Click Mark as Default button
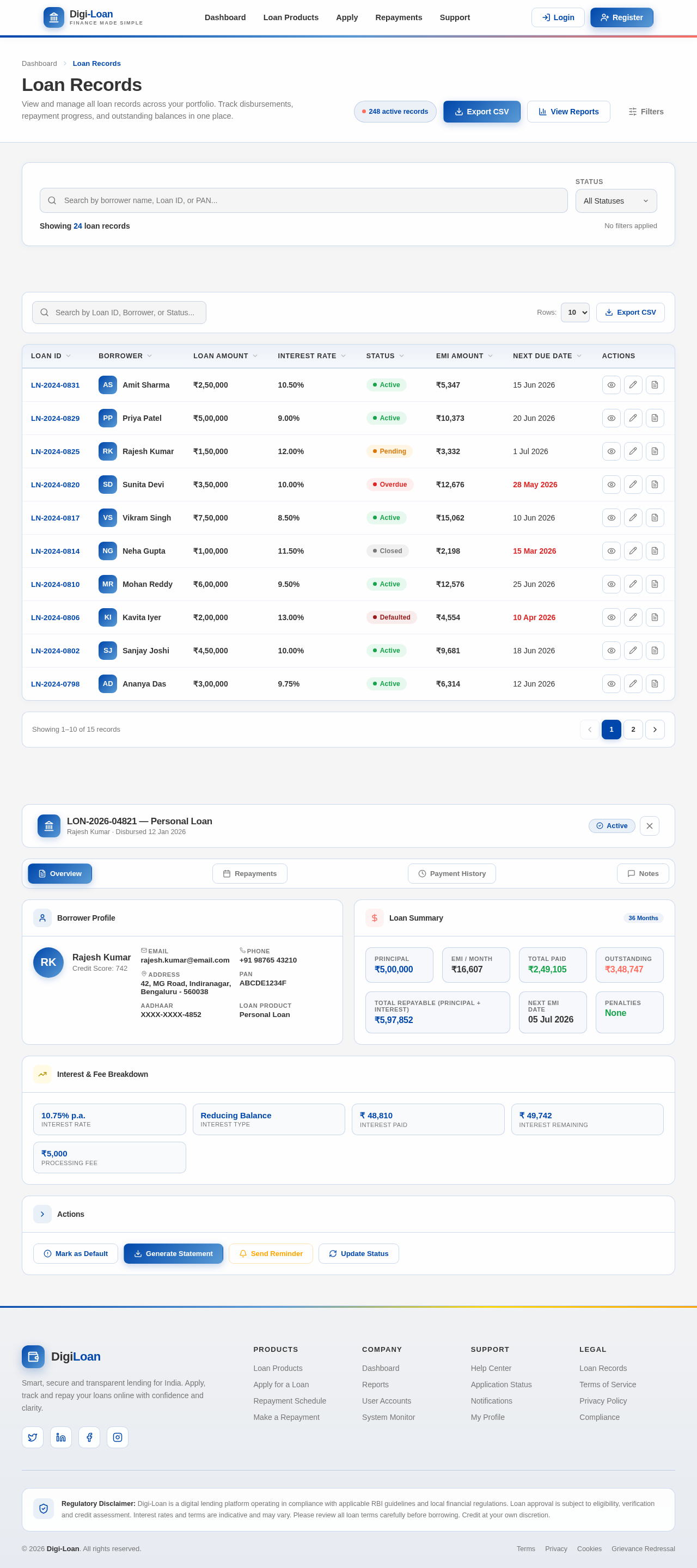The height and width of the screenshot is (1568, 697). [76, 1253]
